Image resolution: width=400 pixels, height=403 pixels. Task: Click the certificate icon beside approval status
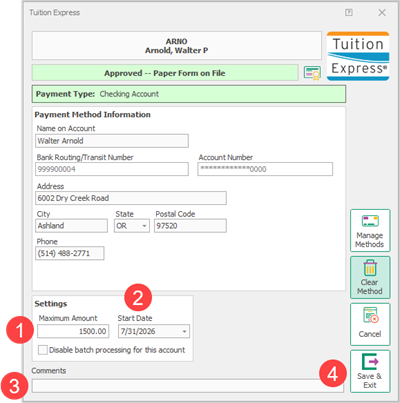pos(312,73)
